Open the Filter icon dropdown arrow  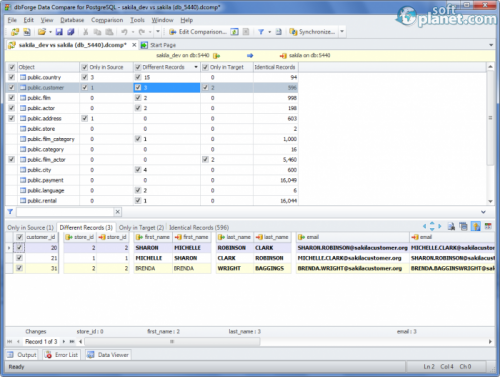click(x=269, y=32)
